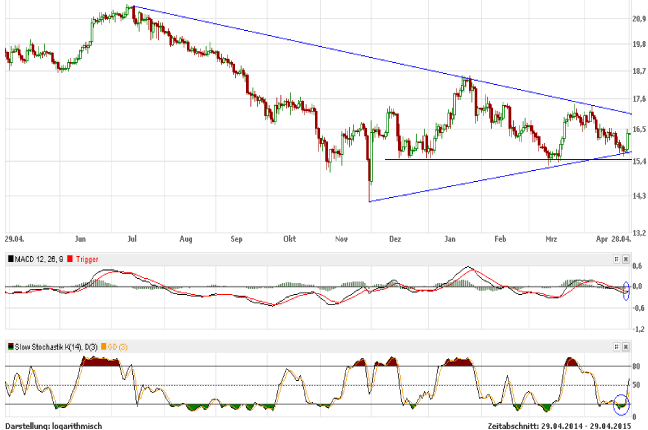This screenshot has width=648, height=430.
Task: Click the blue circle marker in Stochastik panel
Action: [x=622, y=405]
